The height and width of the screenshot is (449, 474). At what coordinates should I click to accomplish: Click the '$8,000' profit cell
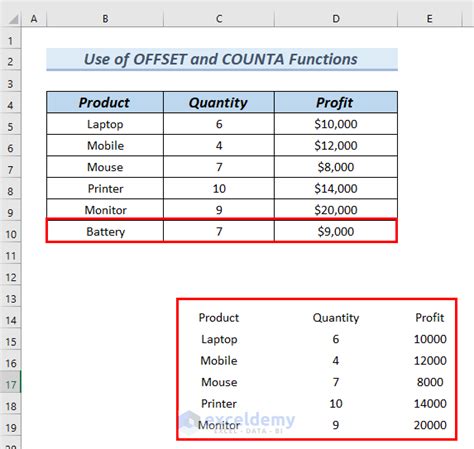(x=336, y=167)
